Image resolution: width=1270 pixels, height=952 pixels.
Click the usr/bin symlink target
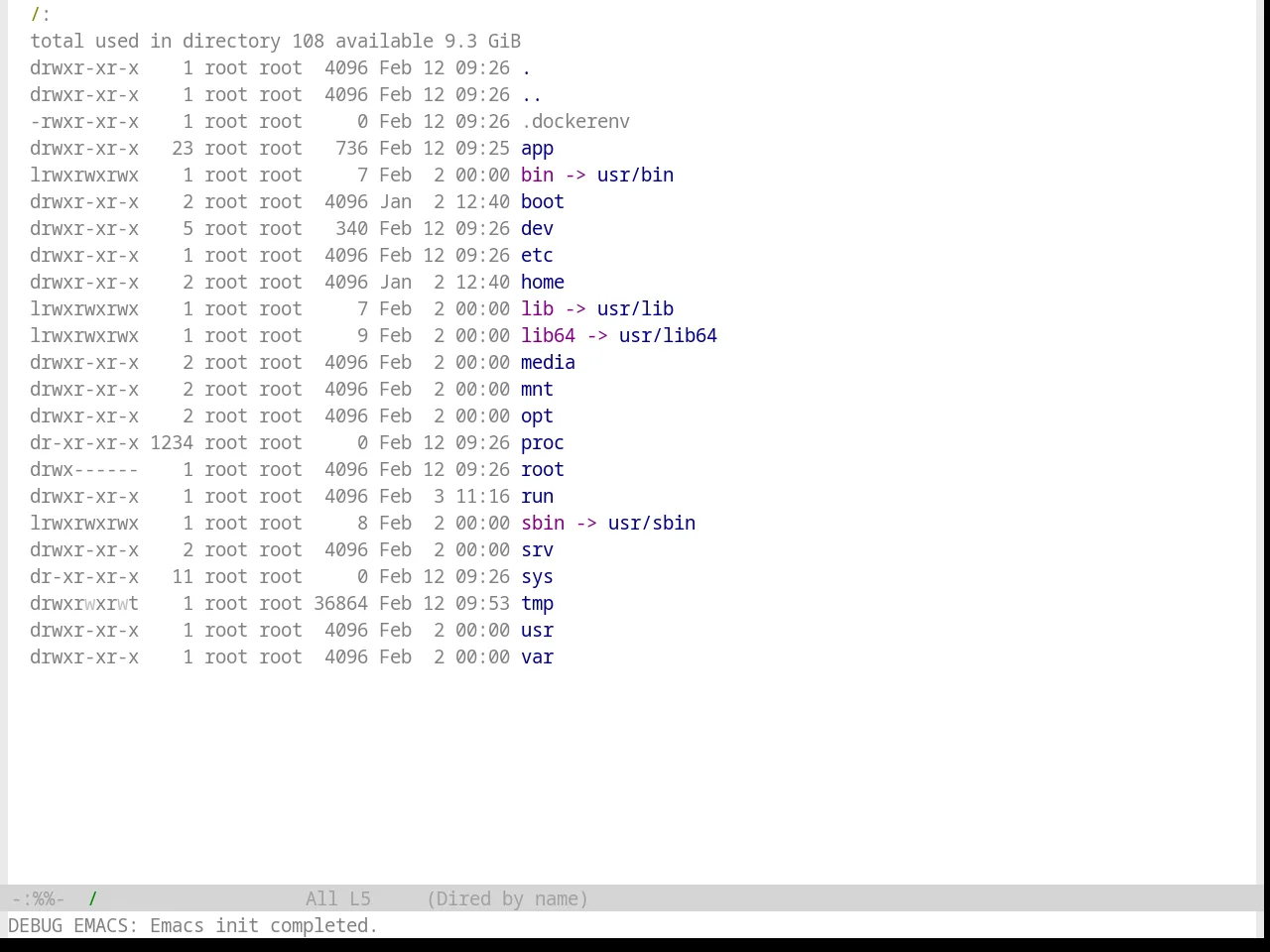click(x=635, y=176)
